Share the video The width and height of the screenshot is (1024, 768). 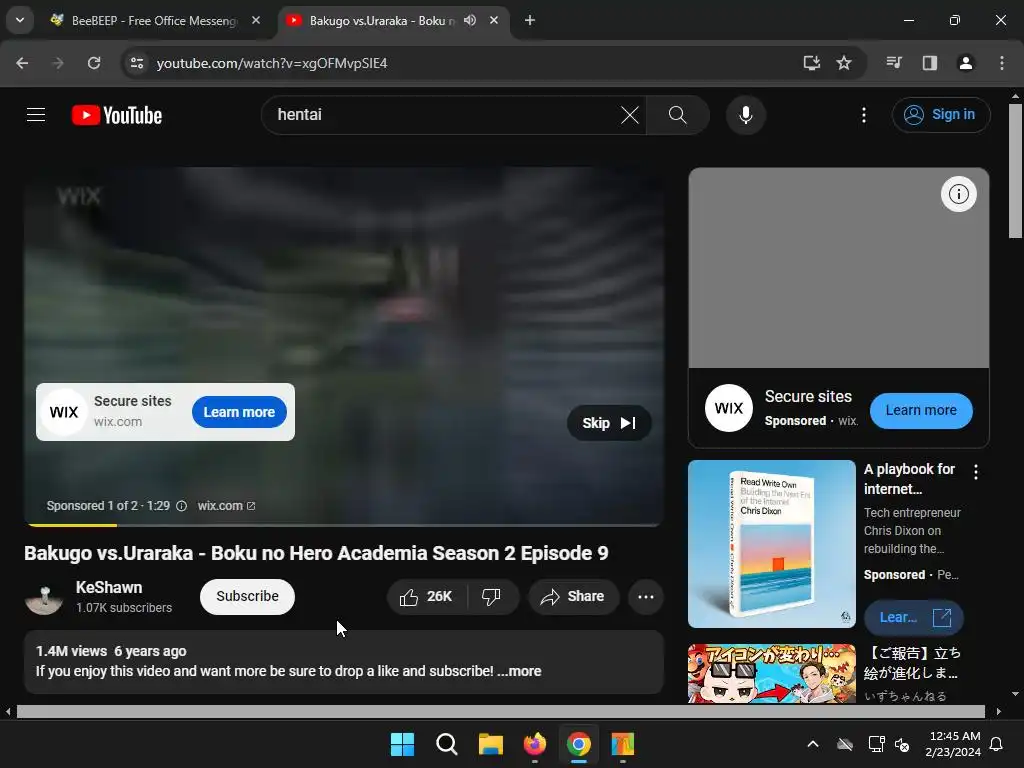tap(573, 596)
